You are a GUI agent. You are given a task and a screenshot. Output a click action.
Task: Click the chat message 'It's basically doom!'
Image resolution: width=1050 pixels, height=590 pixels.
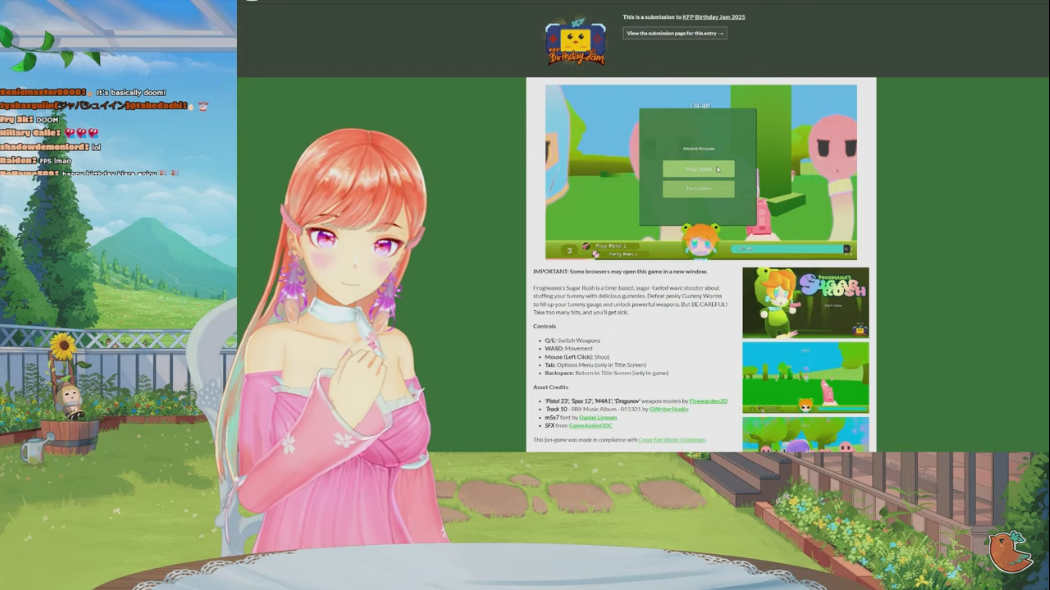(x=131, y=92)
